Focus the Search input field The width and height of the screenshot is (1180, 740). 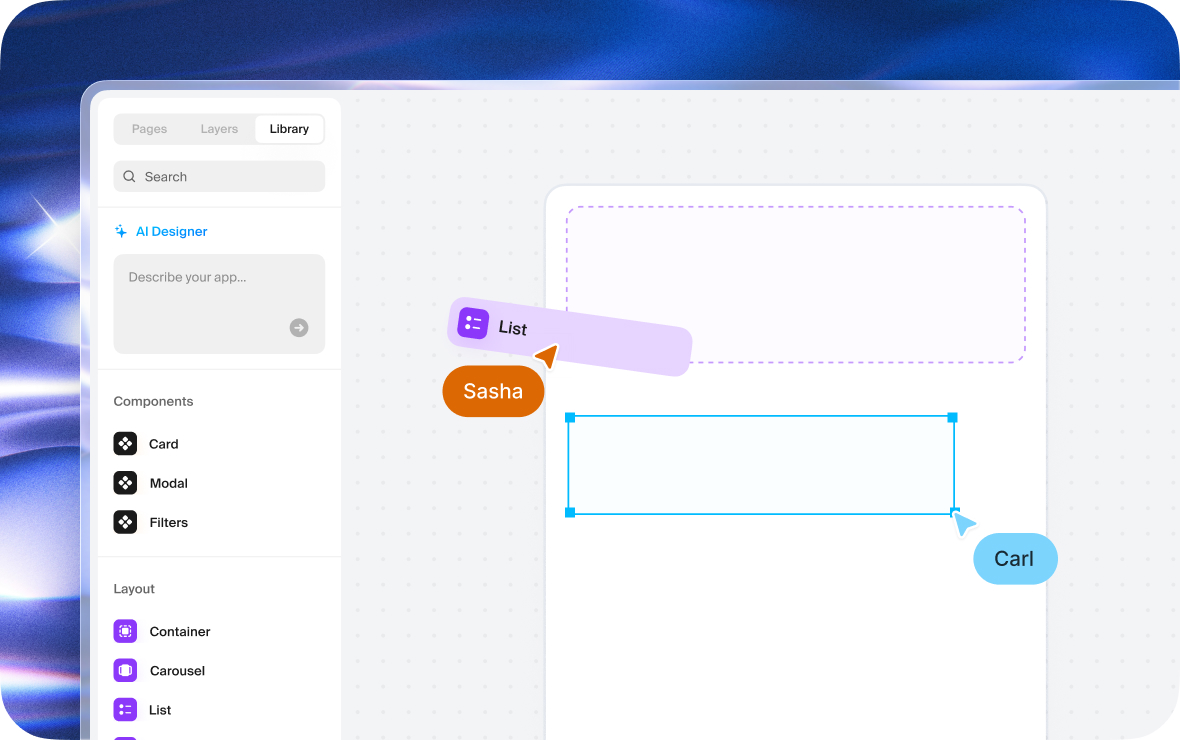tap(230, 177)
